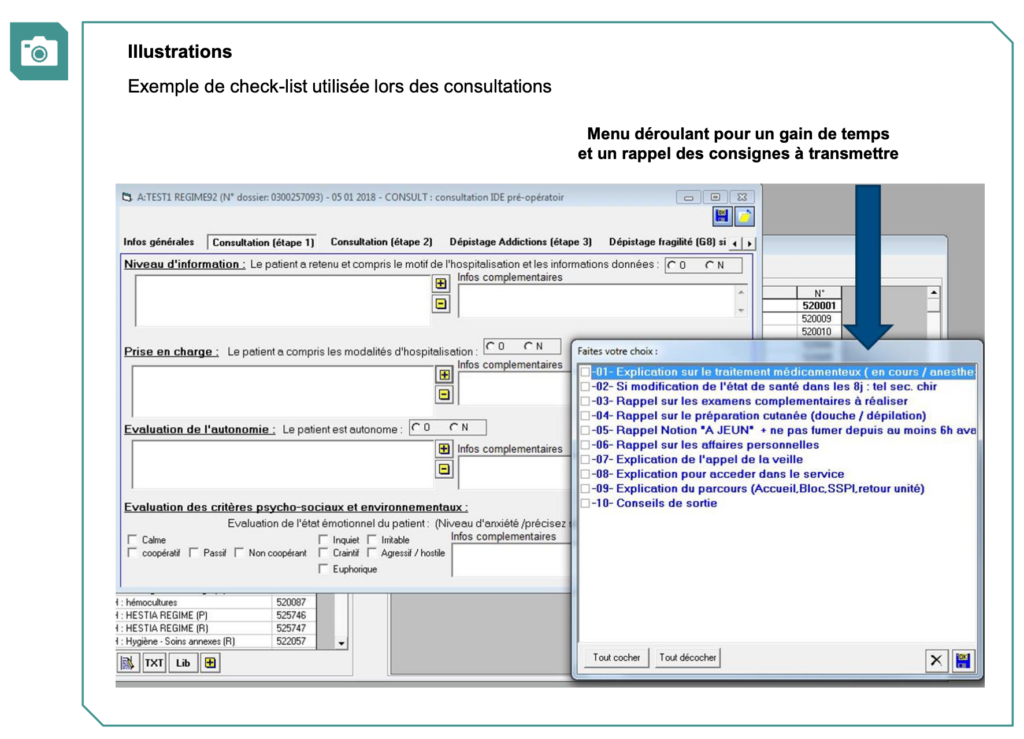Check the Non coopérant checkbox
Screen dimensions: 1024x739
(239, 552)
